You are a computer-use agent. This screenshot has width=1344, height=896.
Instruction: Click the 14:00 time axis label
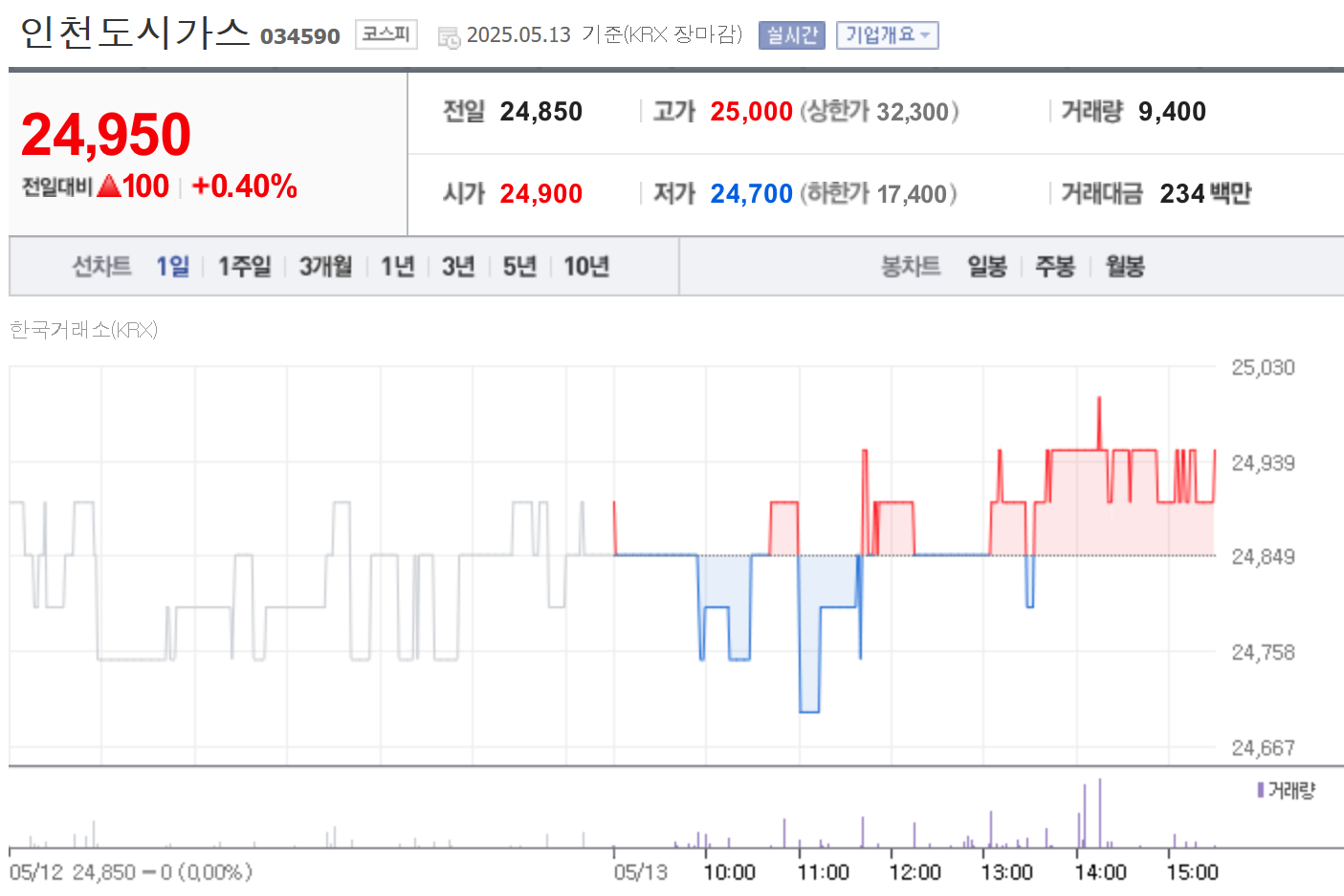1101,872
